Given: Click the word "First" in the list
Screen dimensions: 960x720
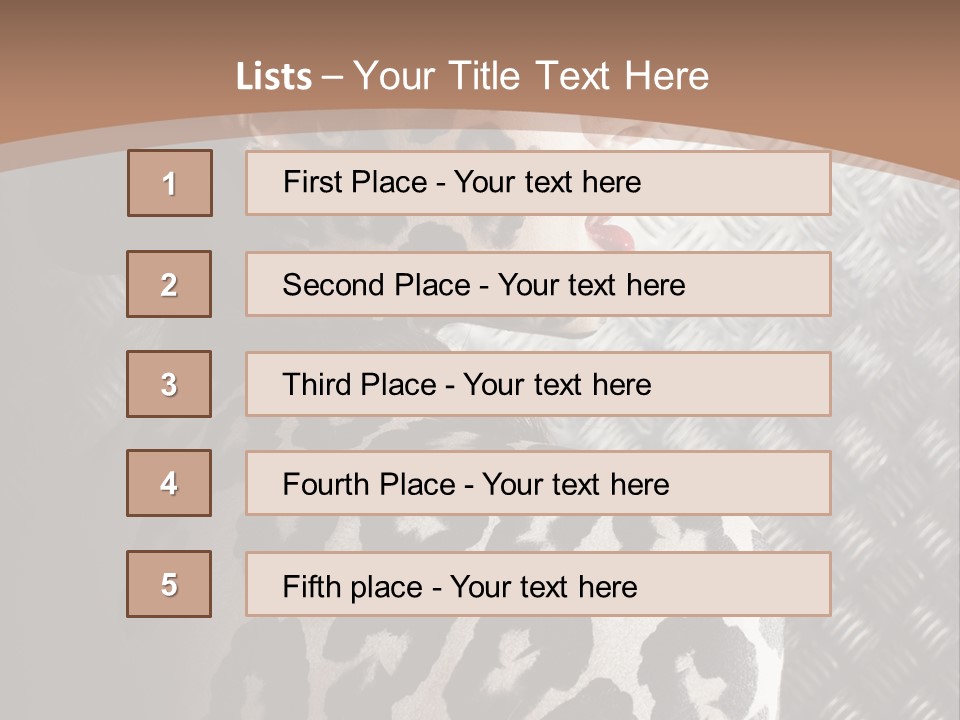Looking at the screenshot, I should 311,183.
